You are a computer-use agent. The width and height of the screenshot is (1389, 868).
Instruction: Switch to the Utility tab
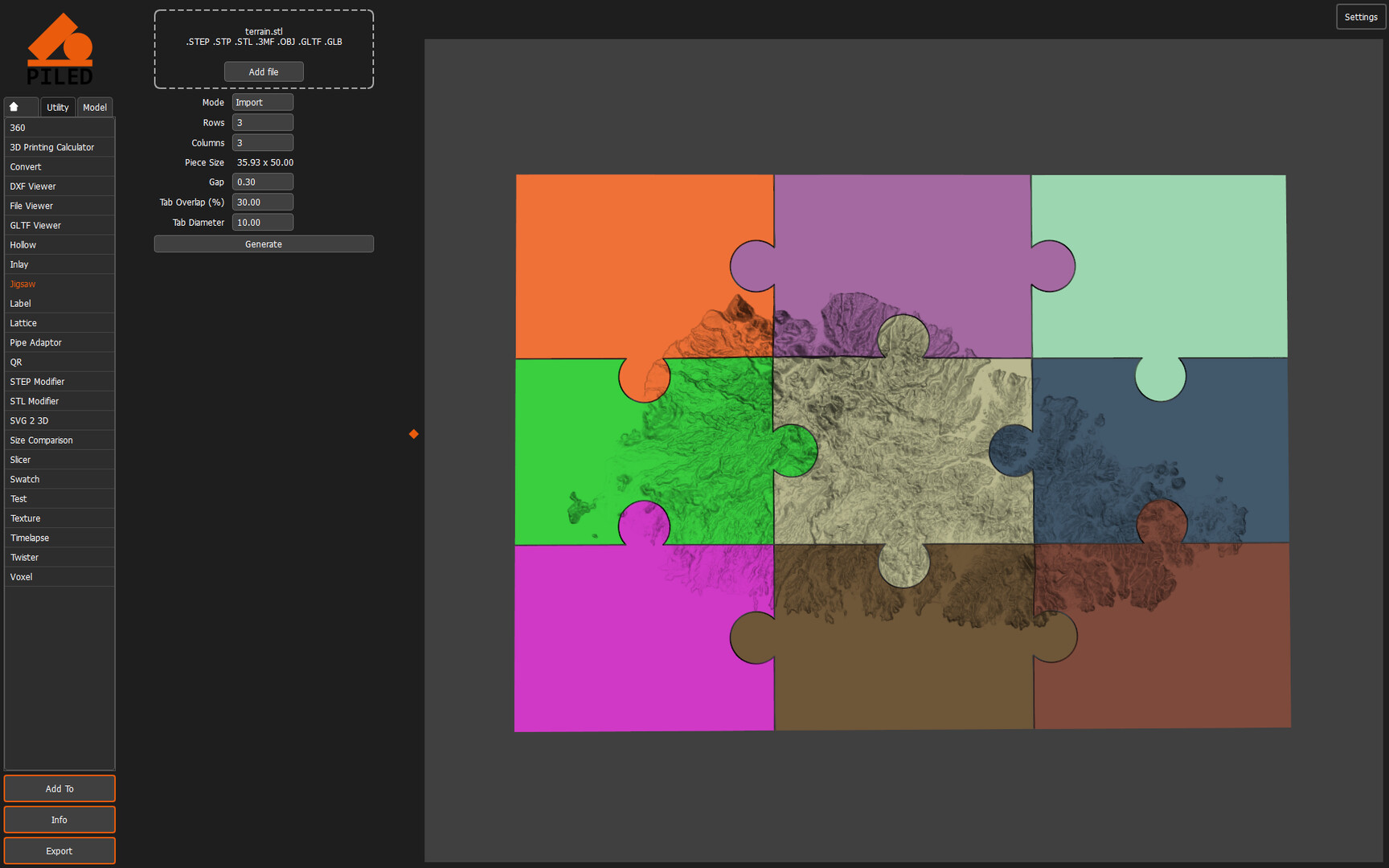click(x=58, y=107)
